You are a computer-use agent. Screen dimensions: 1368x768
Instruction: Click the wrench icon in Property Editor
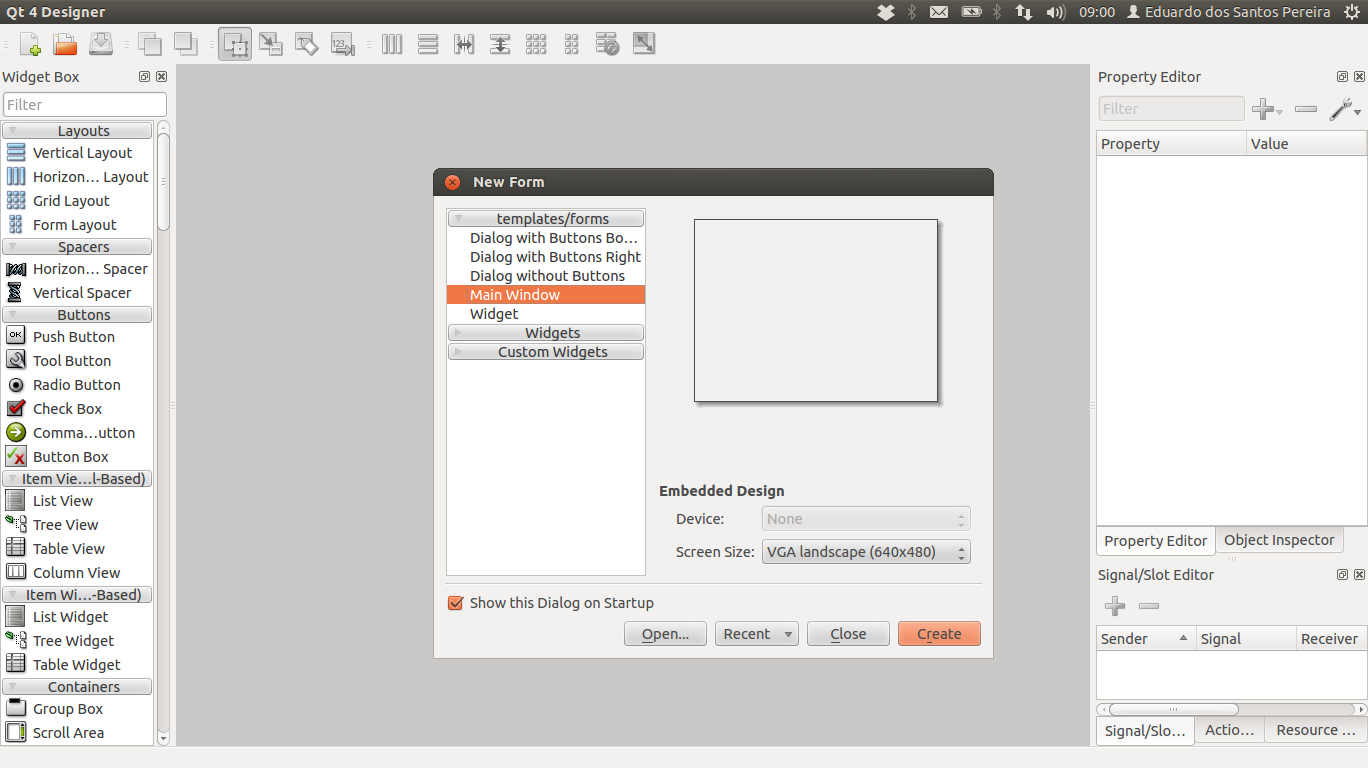tap(1343, 109)
